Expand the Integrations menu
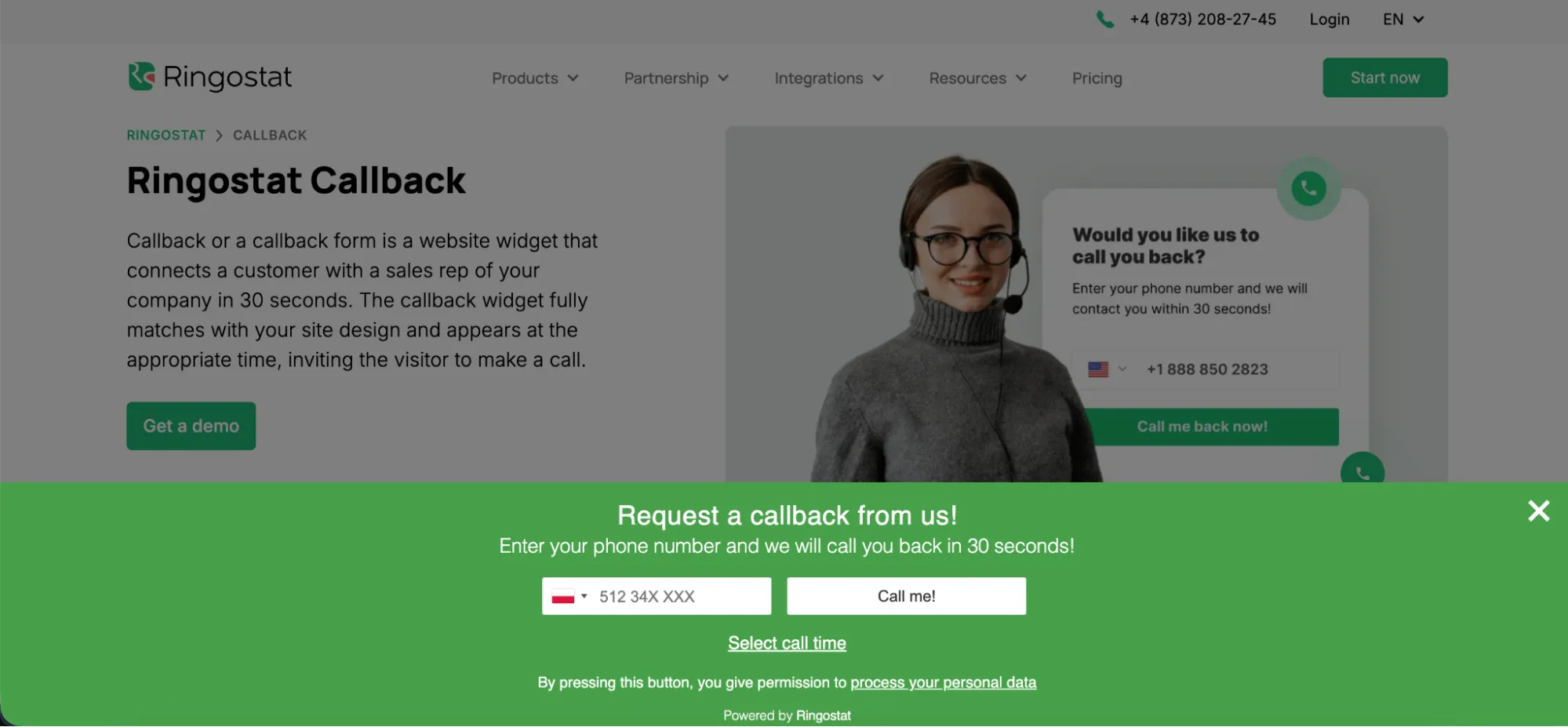This screenshot has height=727, width=1568. pyautogui.click(x=829, y=78)
